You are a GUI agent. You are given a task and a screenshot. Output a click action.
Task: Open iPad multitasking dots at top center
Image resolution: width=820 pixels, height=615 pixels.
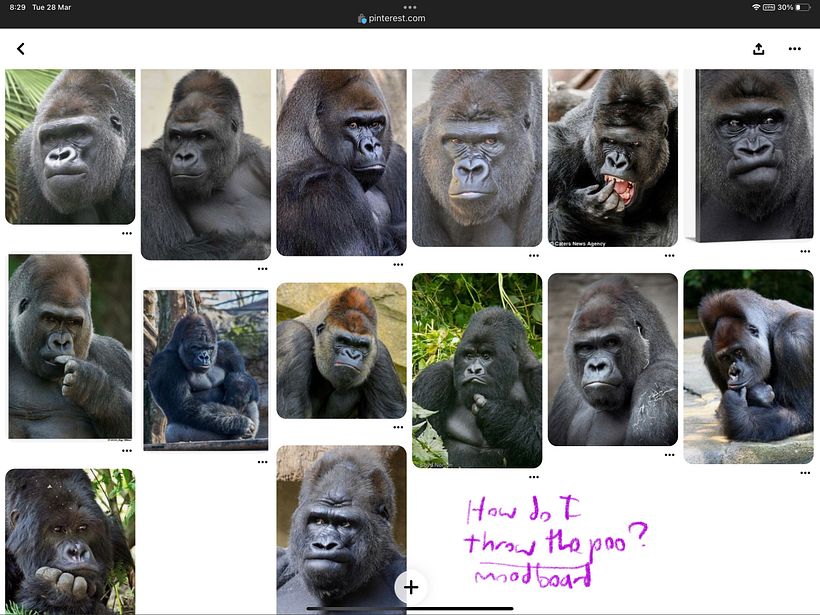coord(410,7)
